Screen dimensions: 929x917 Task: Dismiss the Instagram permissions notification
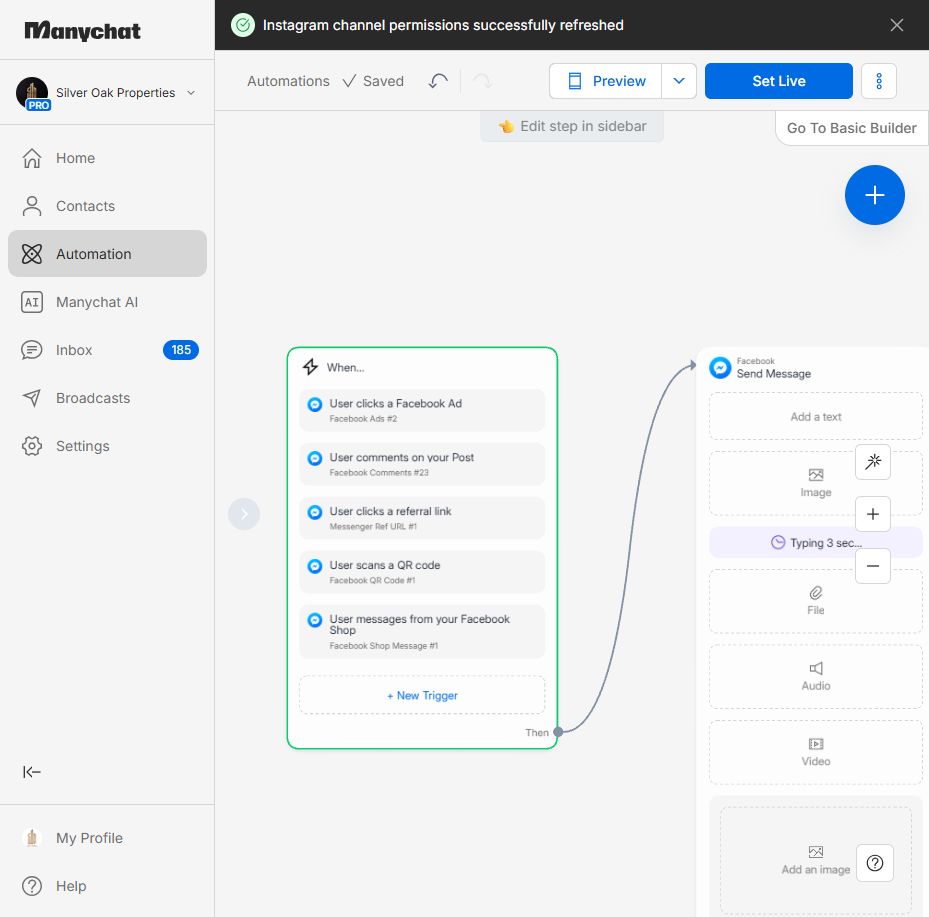pyautogui.click(x=896, y=25)
